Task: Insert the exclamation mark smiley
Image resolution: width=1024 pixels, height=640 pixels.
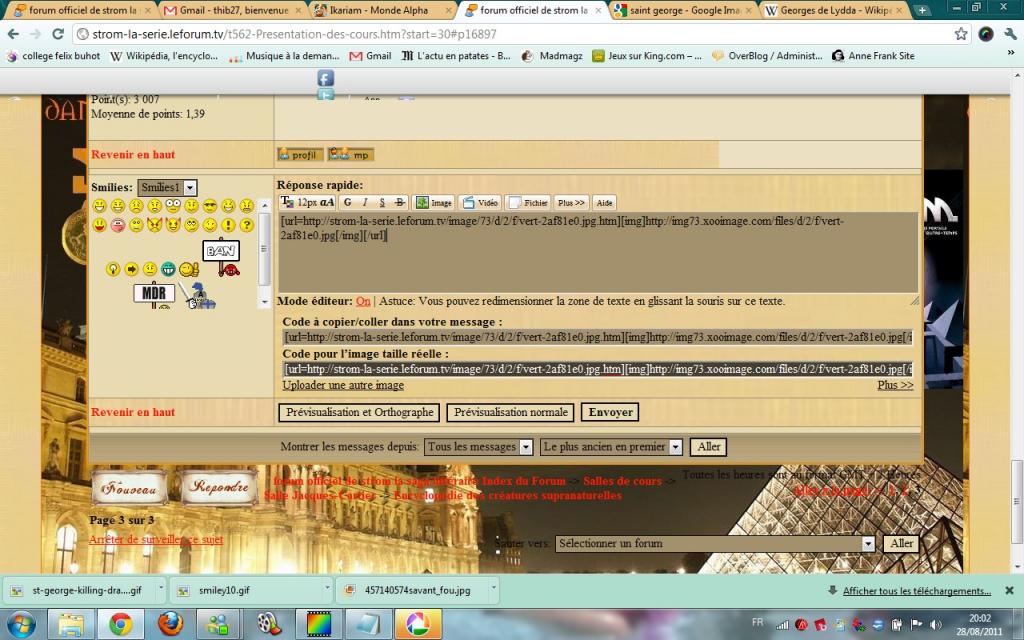Action: (x=228, y=225)
